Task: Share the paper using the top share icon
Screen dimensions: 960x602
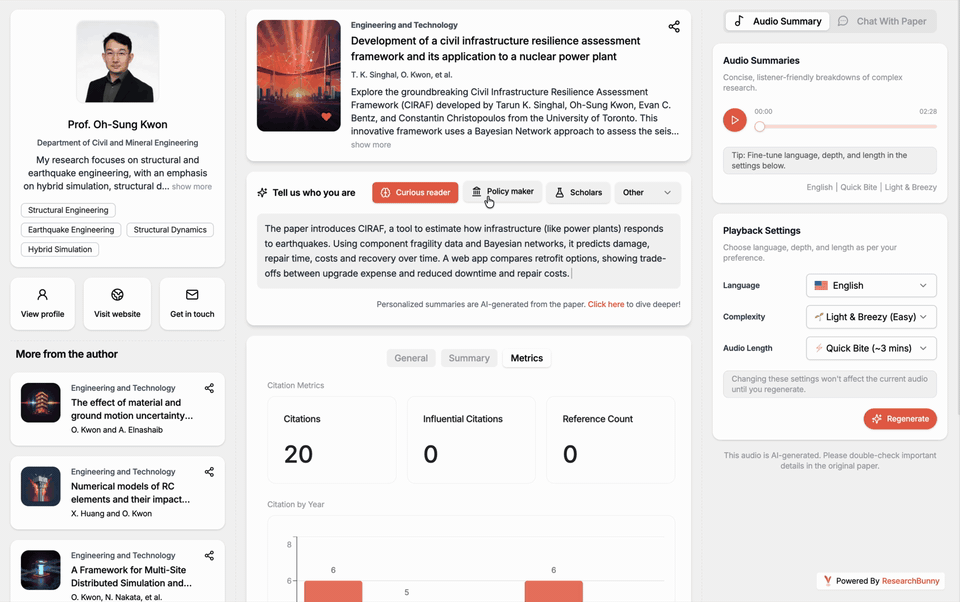Action: (674, 26)
